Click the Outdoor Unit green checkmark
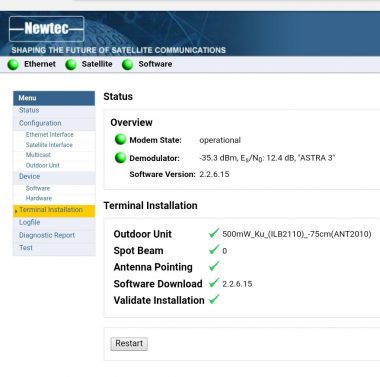The image size is (380, 377). click(x=214, y=233)
